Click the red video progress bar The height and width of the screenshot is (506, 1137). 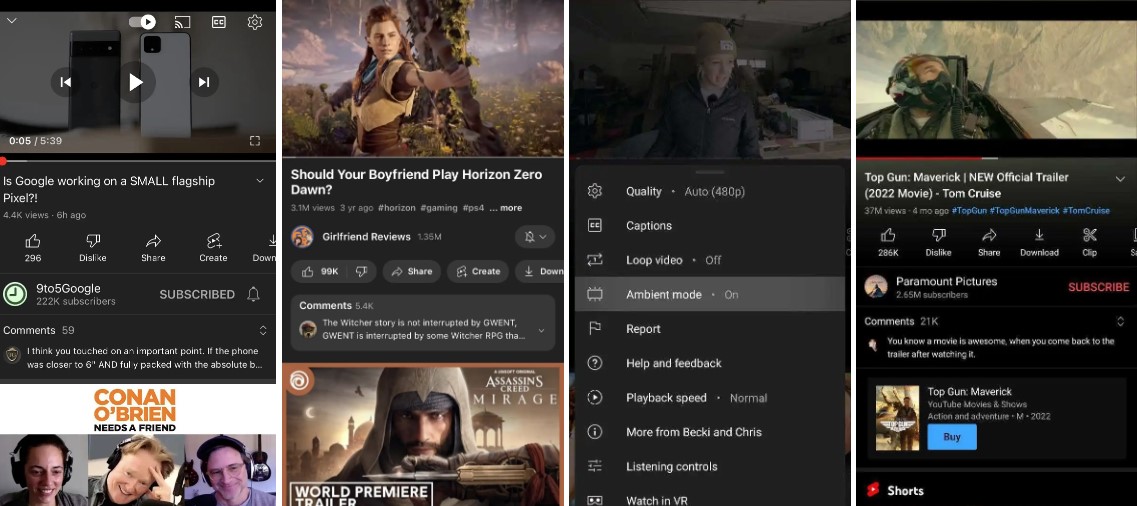138,160
